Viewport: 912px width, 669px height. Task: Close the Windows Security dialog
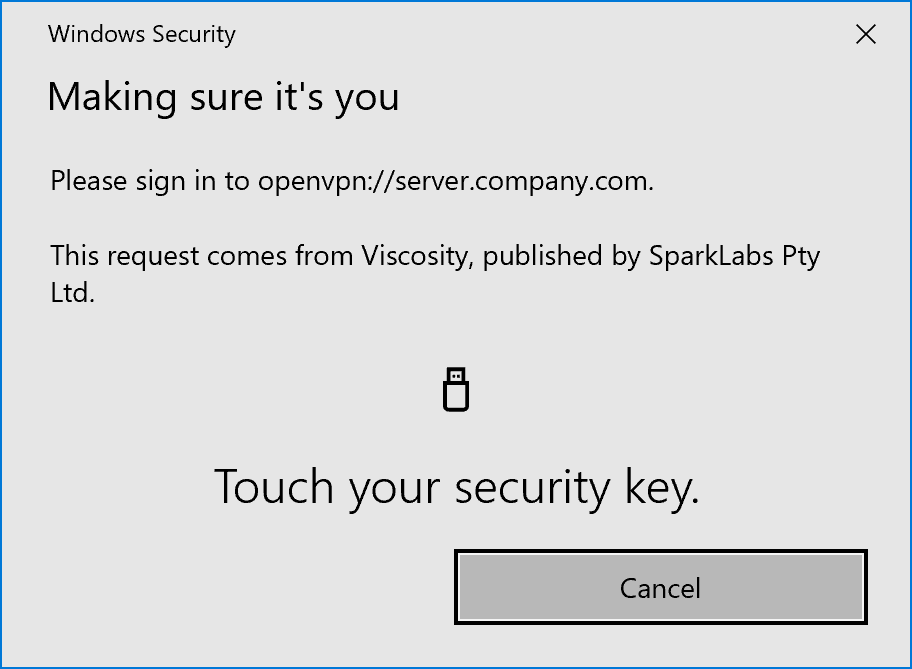click(866, 35)
